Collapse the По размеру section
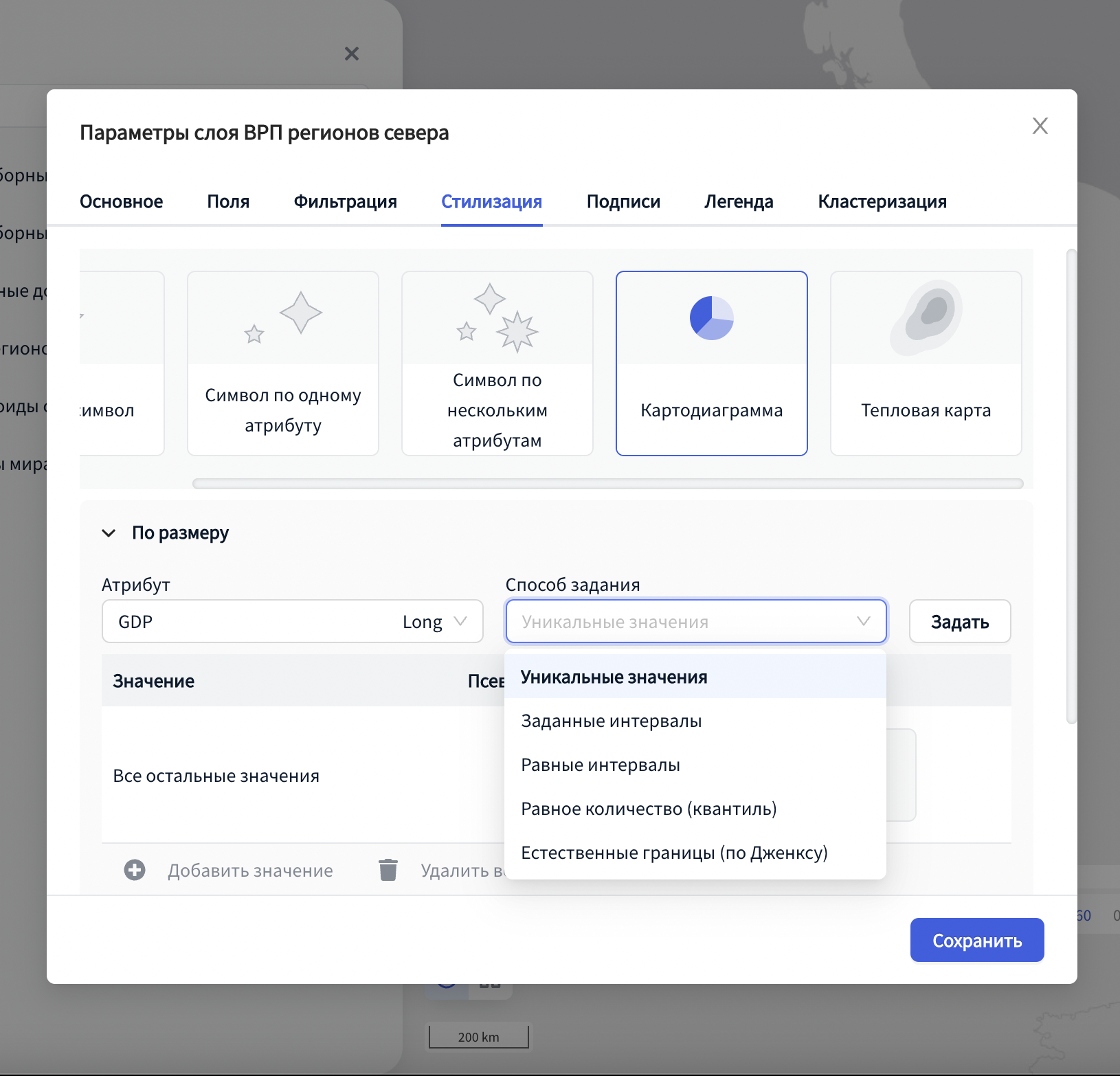The height and width of the screenshot is (1076, 1120). 109,533
